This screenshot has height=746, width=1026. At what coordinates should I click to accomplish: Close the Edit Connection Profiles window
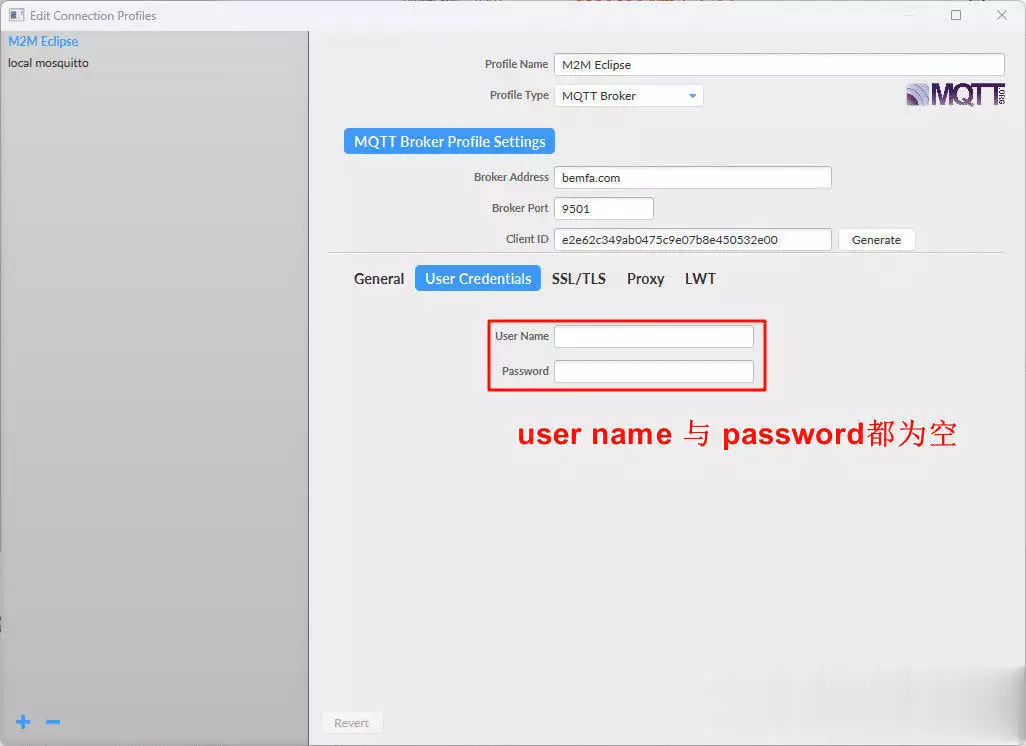click(1002, 15)
